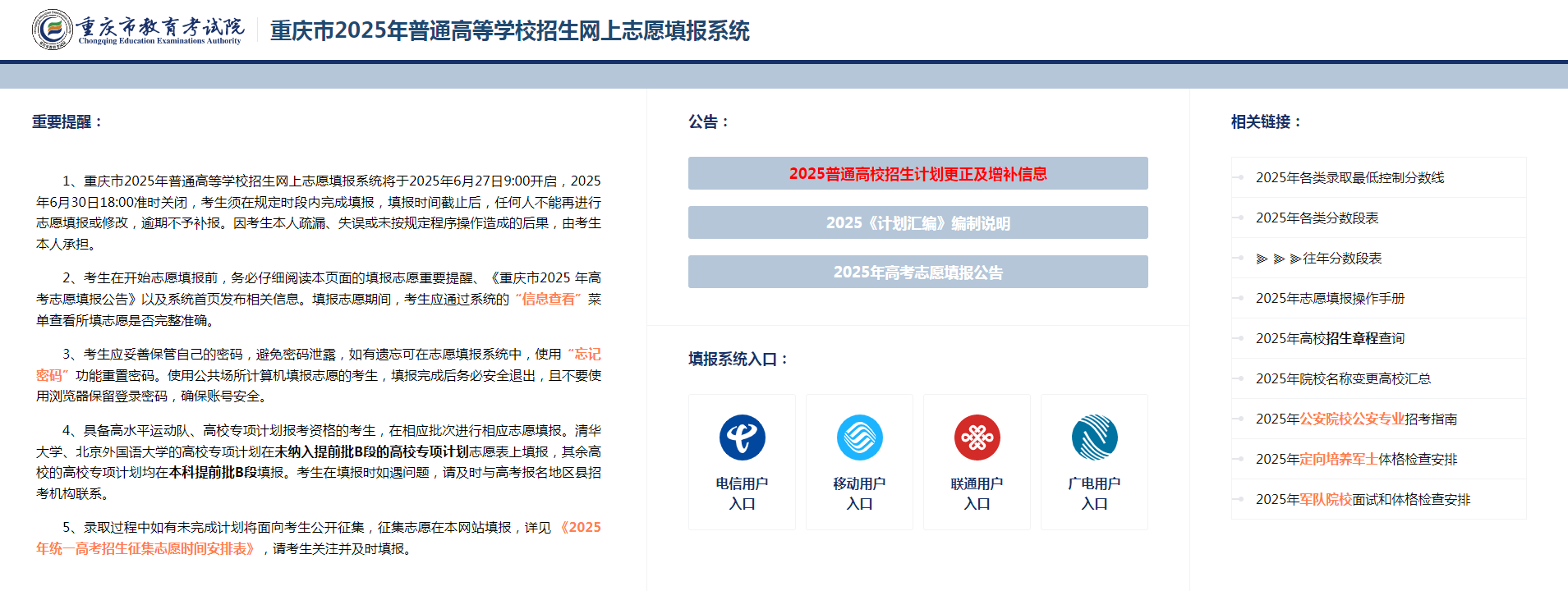Click the 相关链接 heading

(1266, 121)
